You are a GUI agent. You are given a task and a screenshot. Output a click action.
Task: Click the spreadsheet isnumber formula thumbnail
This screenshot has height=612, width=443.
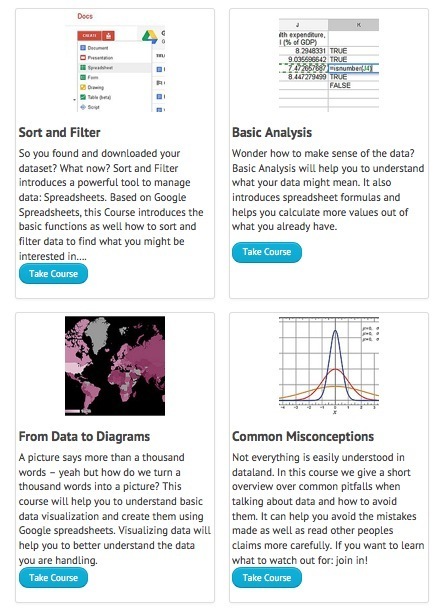click(329, 65)
